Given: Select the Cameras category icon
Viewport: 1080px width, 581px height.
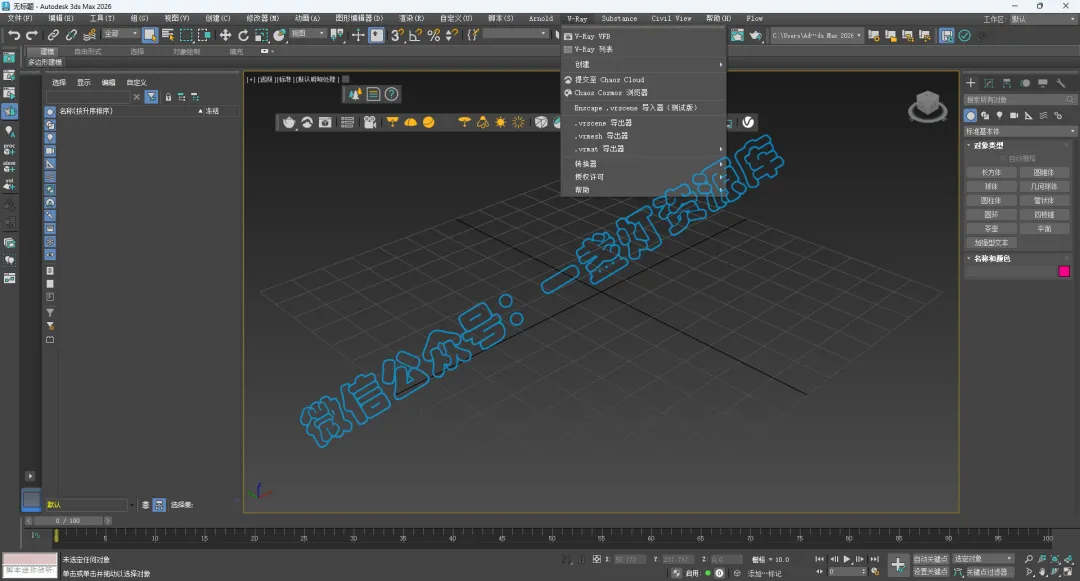Looking at the screenshot, I should coord(1014,116).
